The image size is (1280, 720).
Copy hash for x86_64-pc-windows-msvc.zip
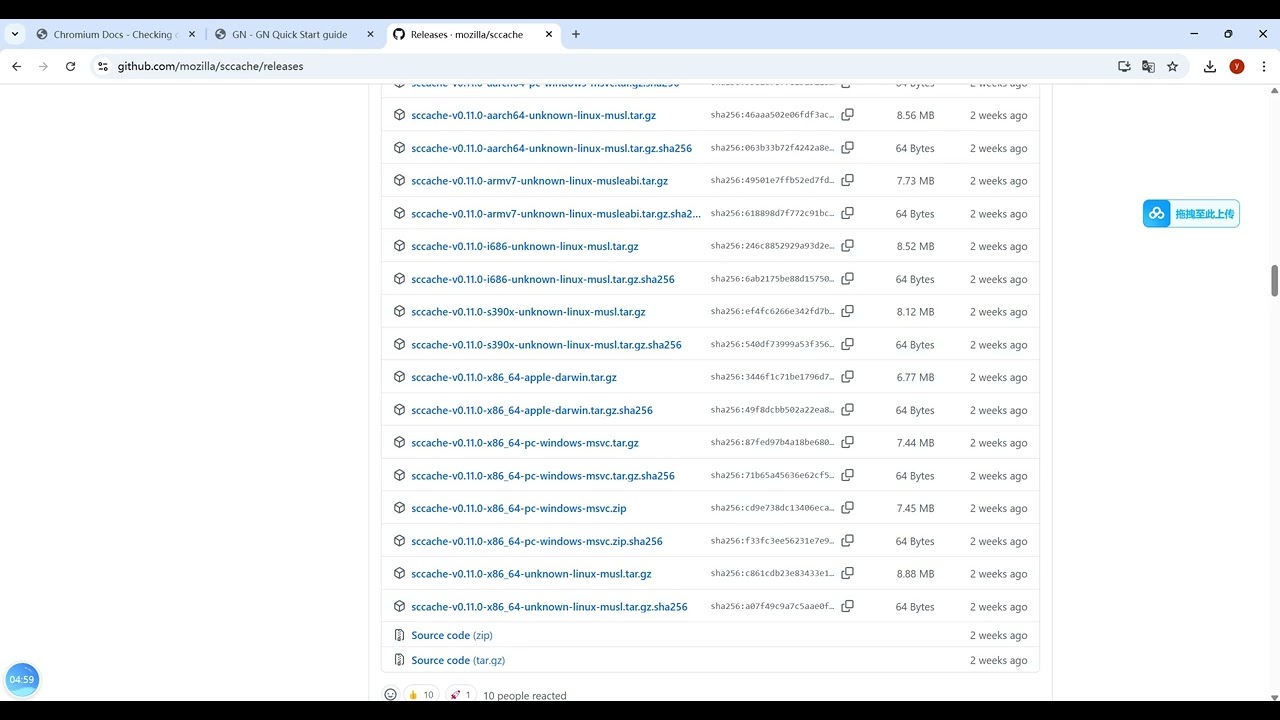(x=847, y=508)
